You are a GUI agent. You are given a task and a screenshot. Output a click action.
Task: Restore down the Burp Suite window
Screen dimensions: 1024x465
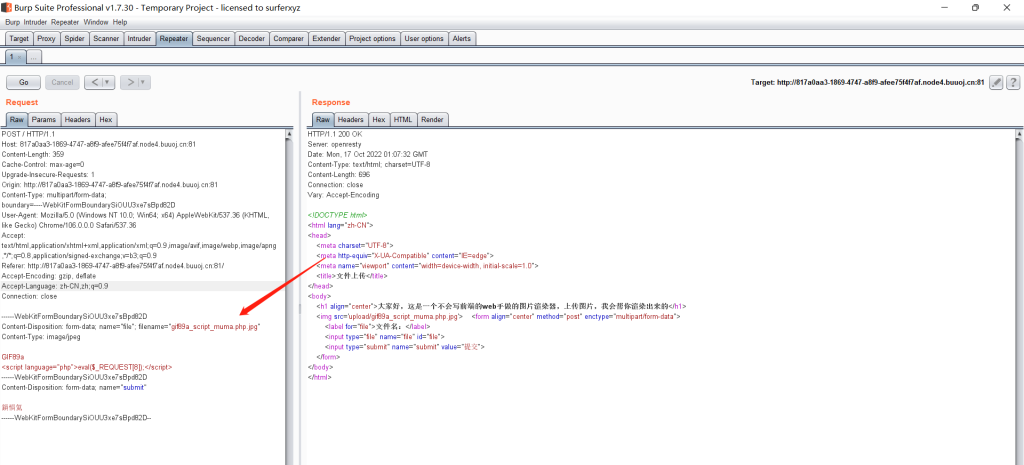(975, 7)
